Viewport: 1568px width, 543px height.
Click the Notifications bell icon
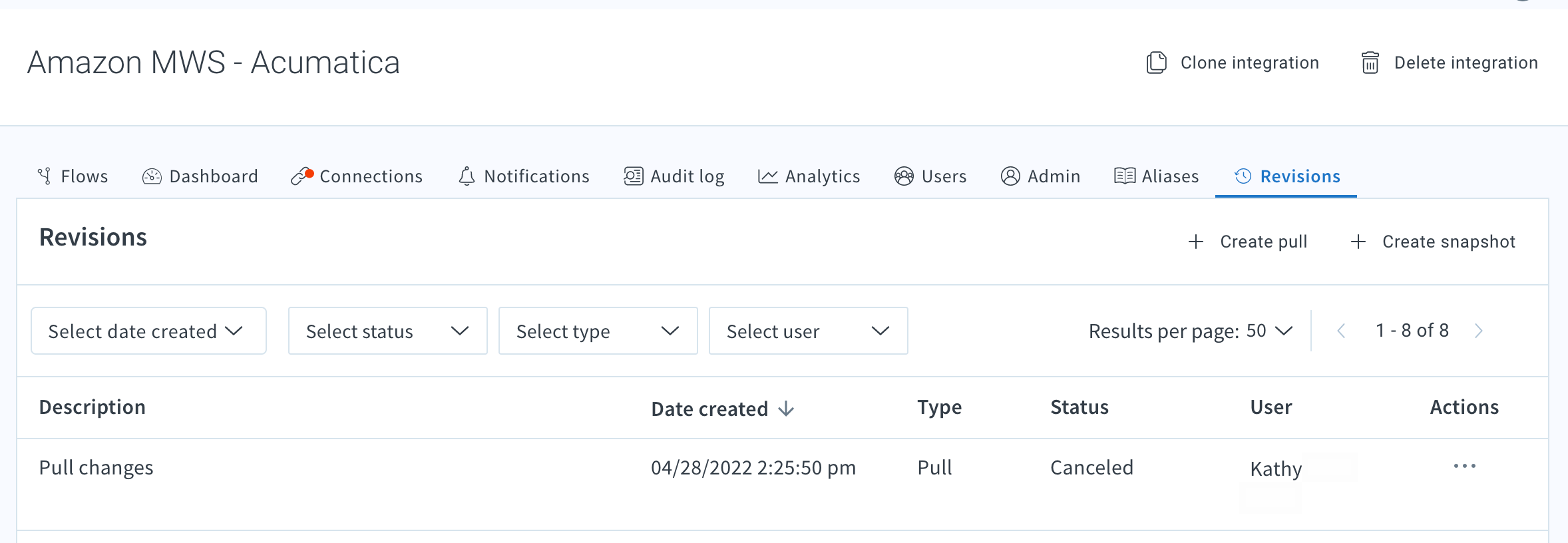tap(467, 176)
